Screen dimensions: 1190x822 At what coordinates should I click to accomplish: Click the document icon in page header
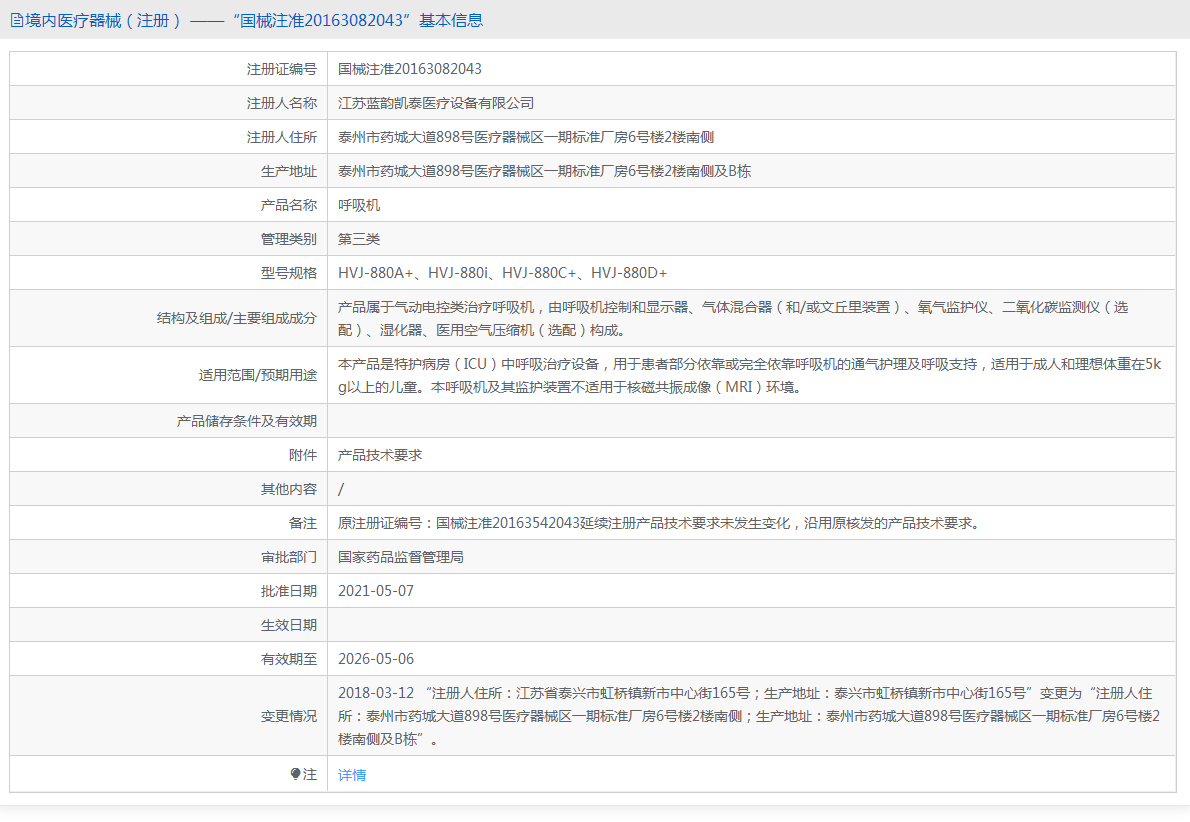16,20
